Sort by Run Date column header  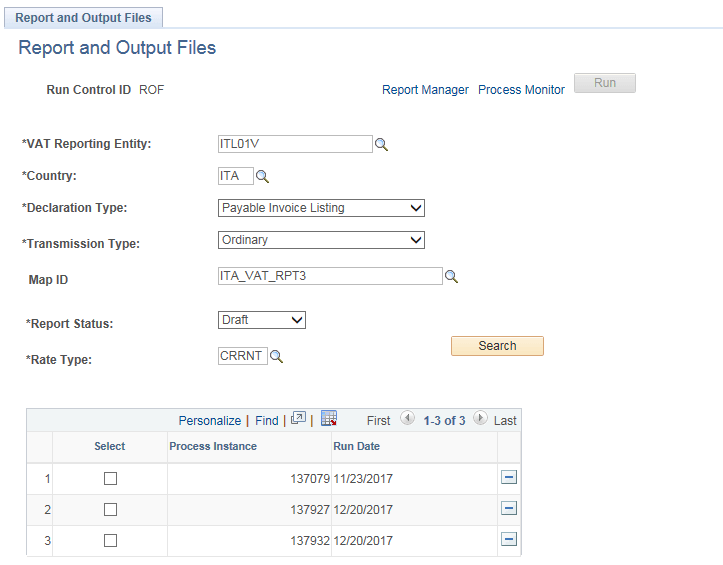click(356, 446)
